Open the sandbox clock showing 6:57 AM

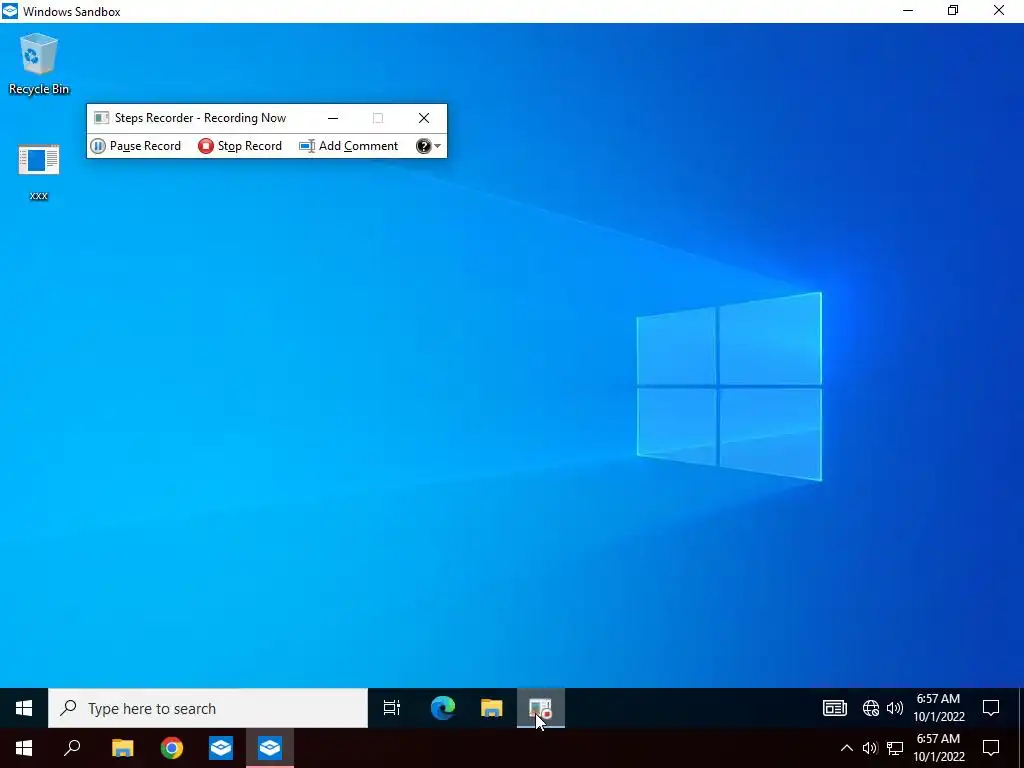coord(938,708)
